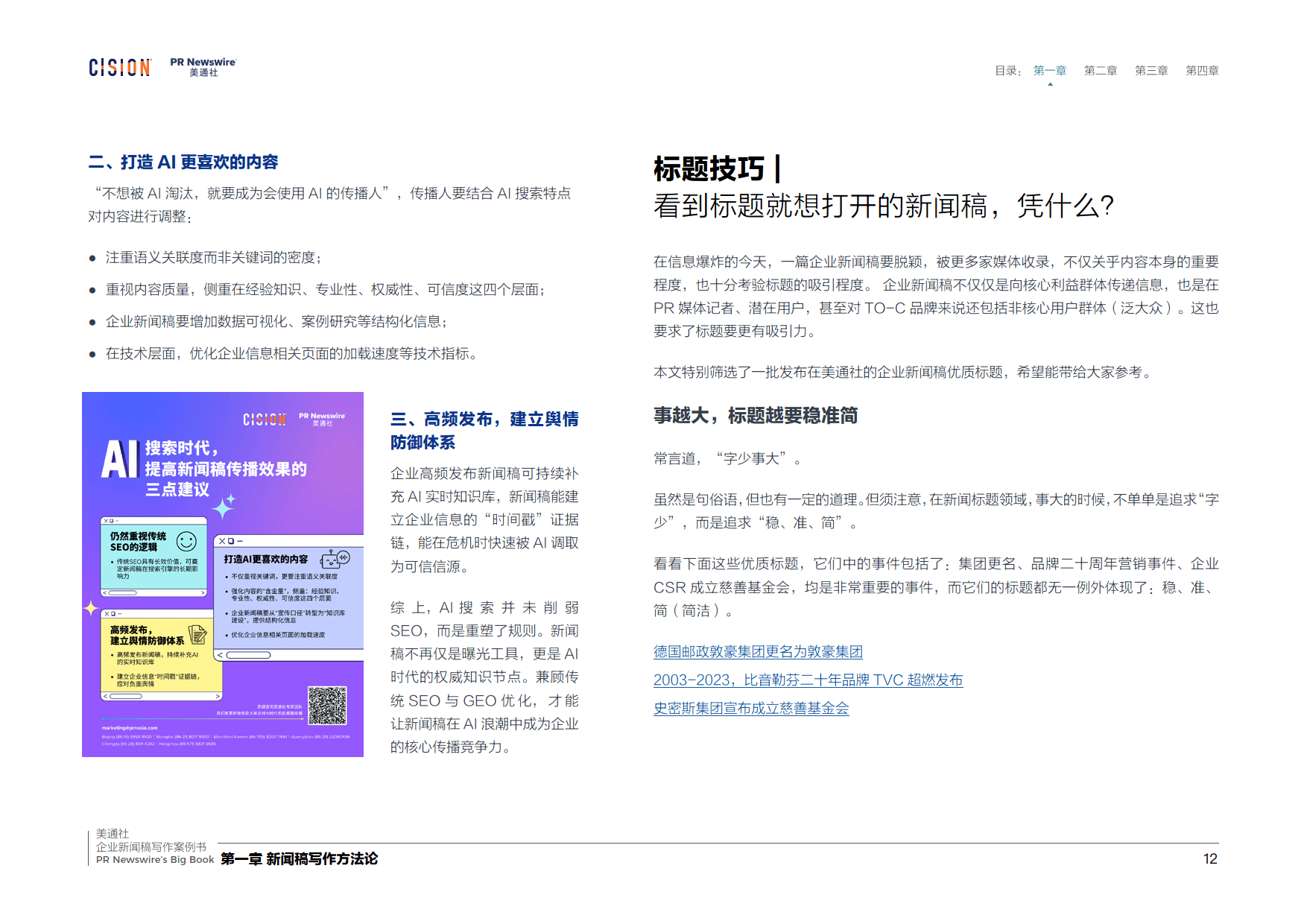
Task: Click footer text 第一章 新闻稿写作方法论
Action: (x=300, y=859)
